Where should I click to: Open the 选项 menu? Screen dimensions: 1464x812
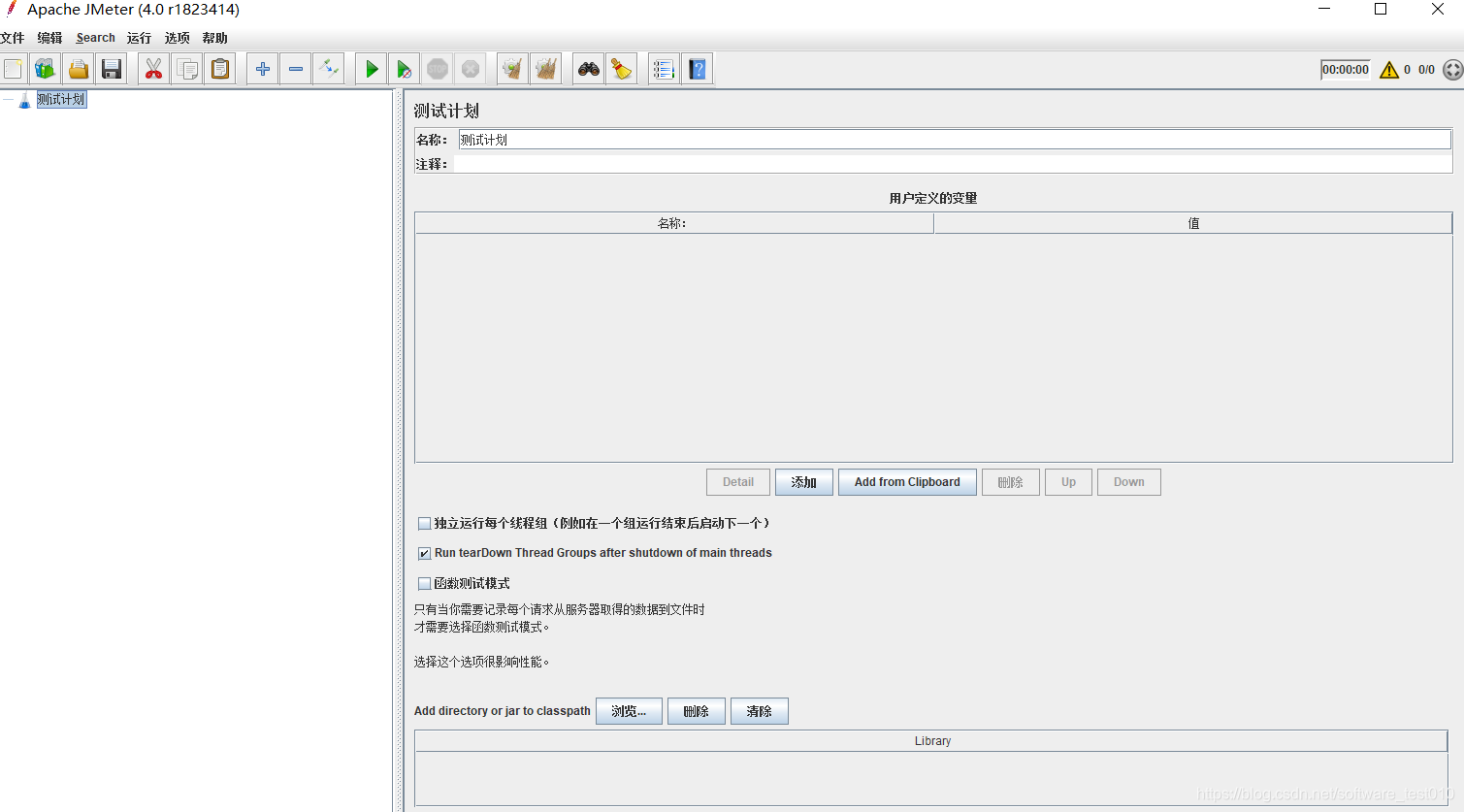click(177, 38)
